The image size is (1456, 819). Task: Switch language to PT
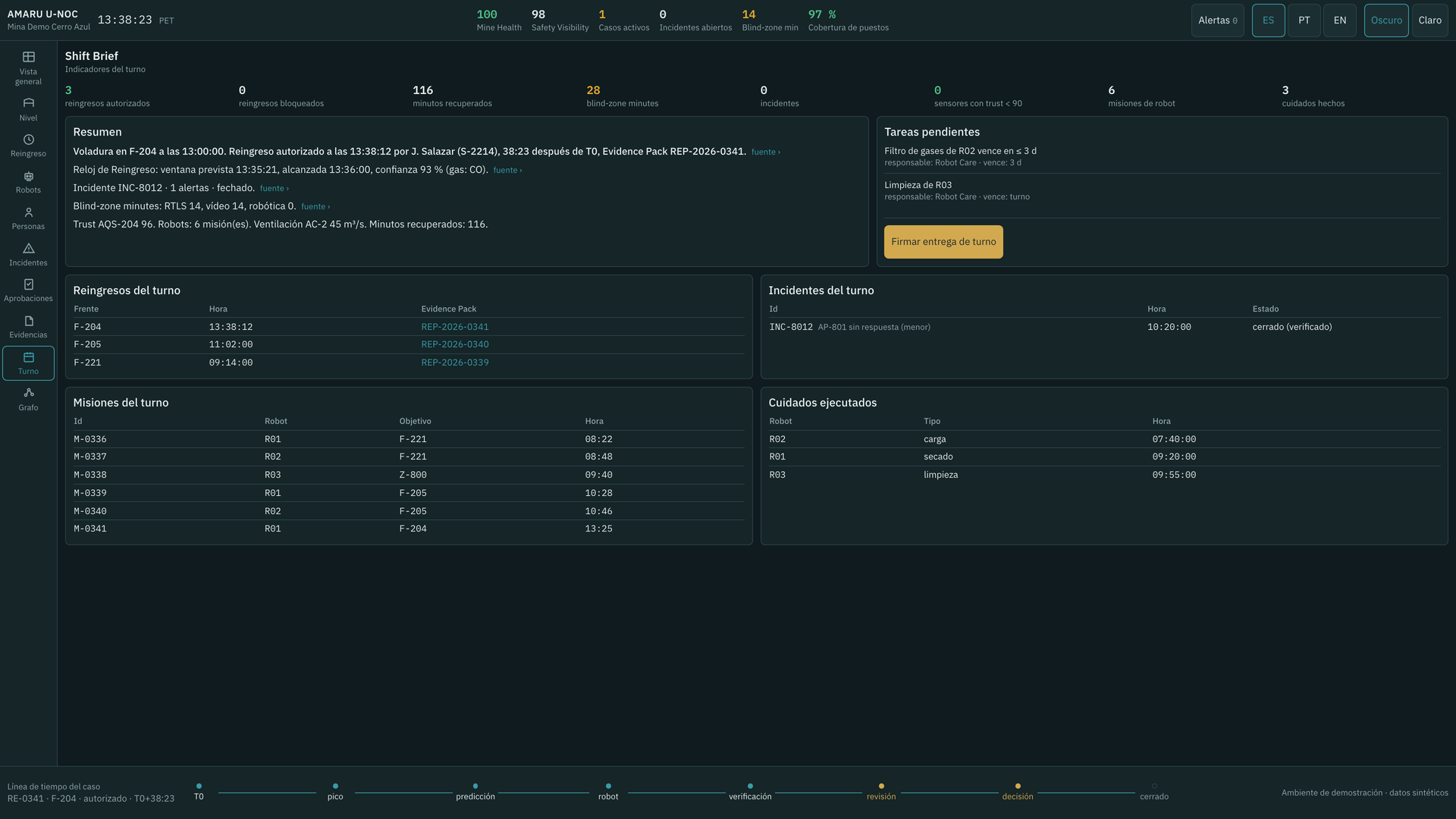pyautogui.click(x=1304, y=20)
